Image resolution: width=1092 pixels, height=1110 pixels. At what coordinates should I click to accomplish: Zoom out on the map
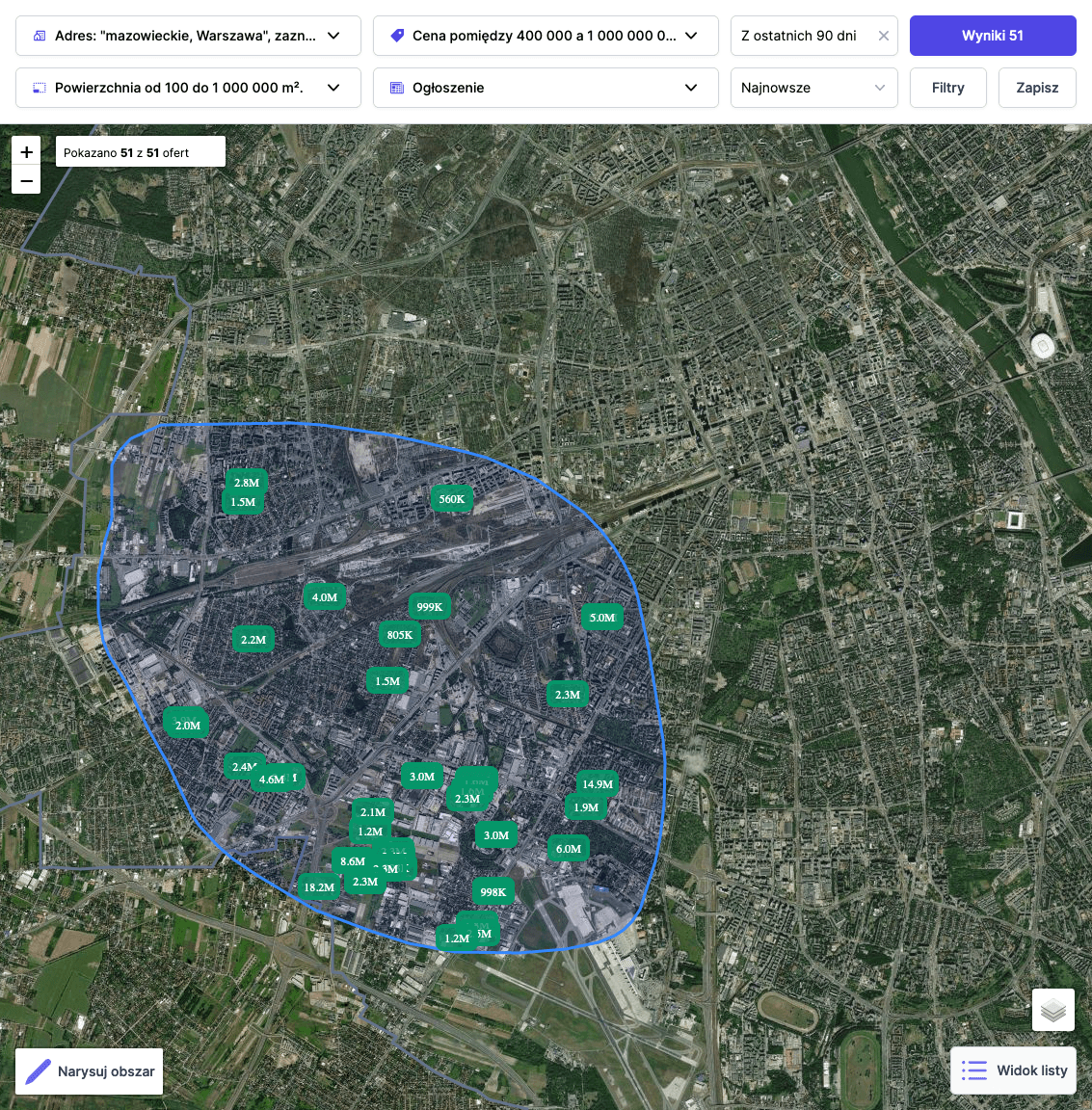[26, 180]
